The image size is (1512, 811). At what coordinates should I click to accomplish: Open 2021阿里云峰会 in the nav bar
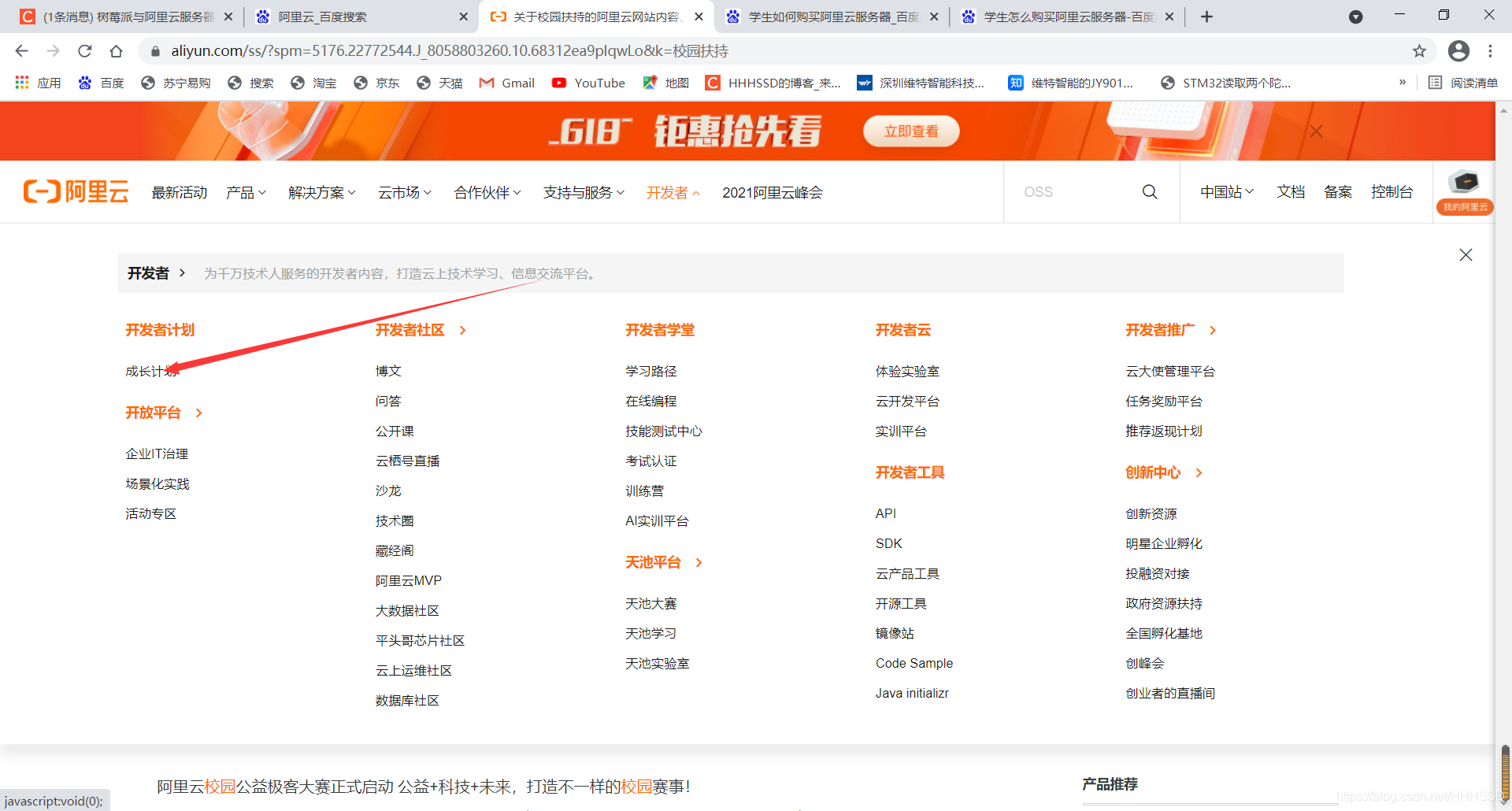pos(773,192)
